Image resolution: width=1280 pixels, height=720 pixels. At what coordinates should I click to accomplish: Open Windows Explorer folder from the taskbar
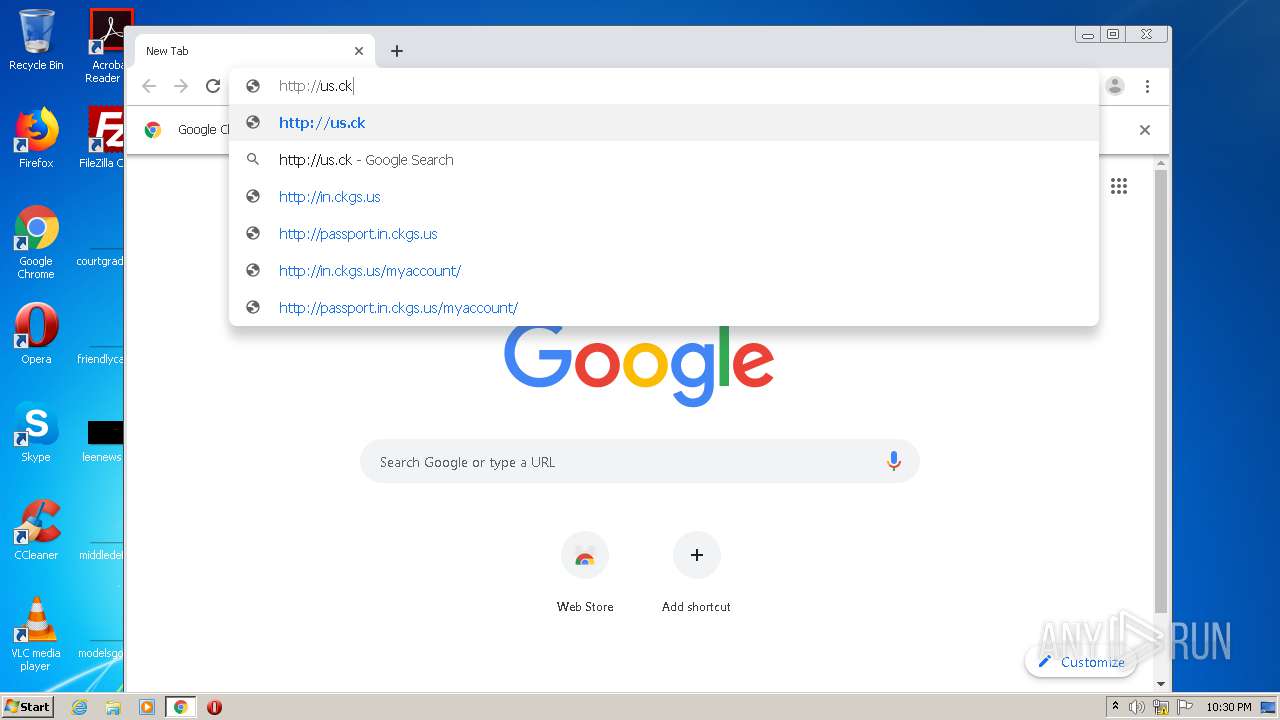[x=113, y=707]
